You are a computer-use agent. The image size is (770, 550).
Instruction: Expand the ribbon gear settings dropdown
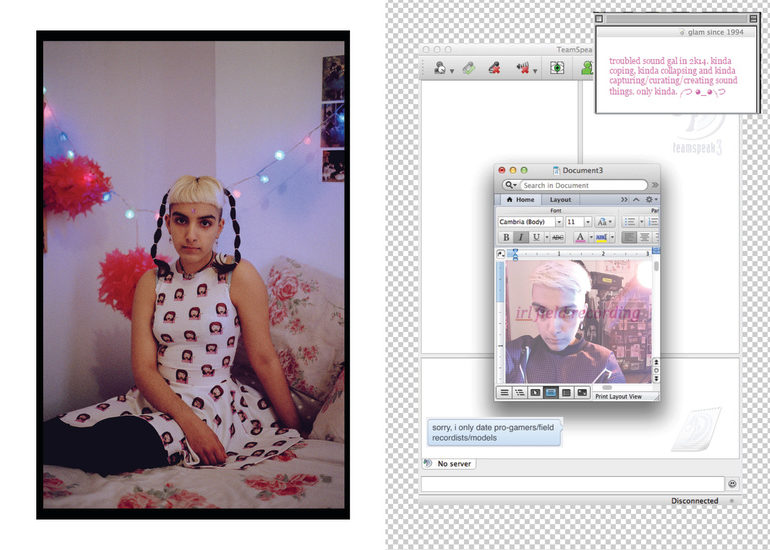pyautogui.click(x=651, y=200)
